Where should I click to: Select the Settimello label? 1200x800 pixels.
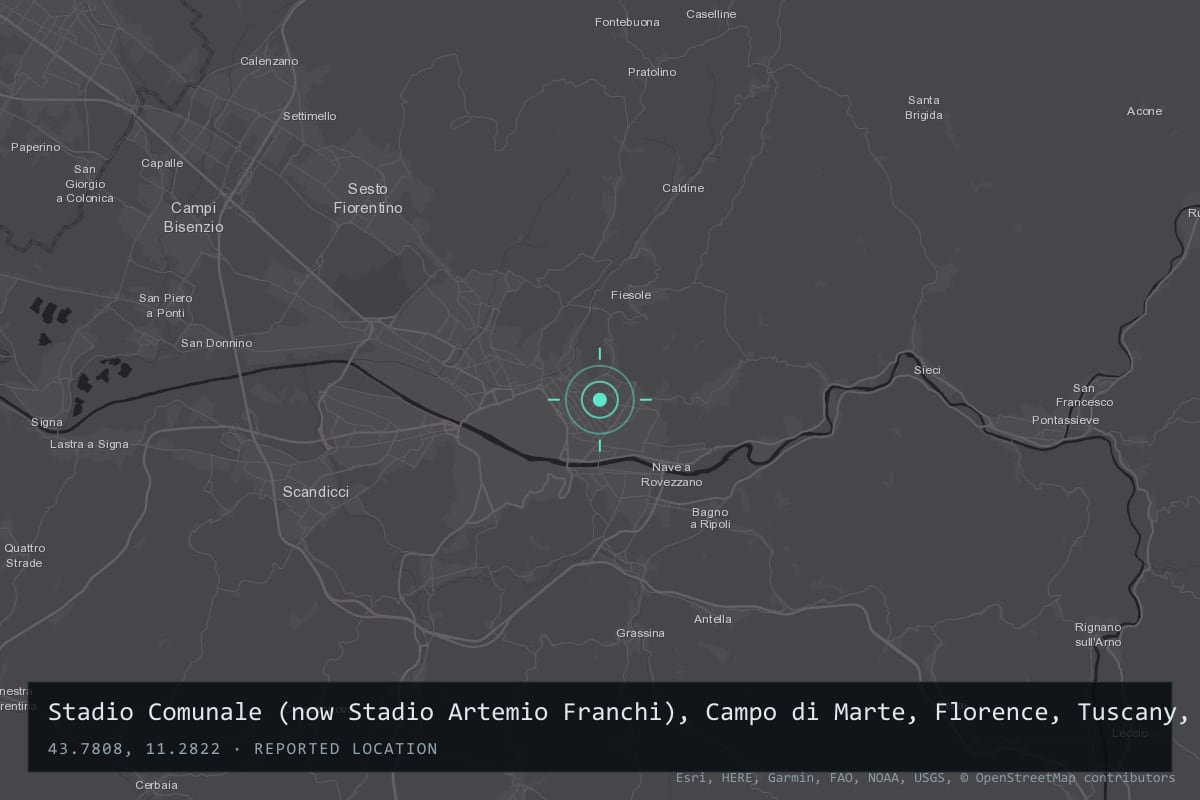point(310,116)
